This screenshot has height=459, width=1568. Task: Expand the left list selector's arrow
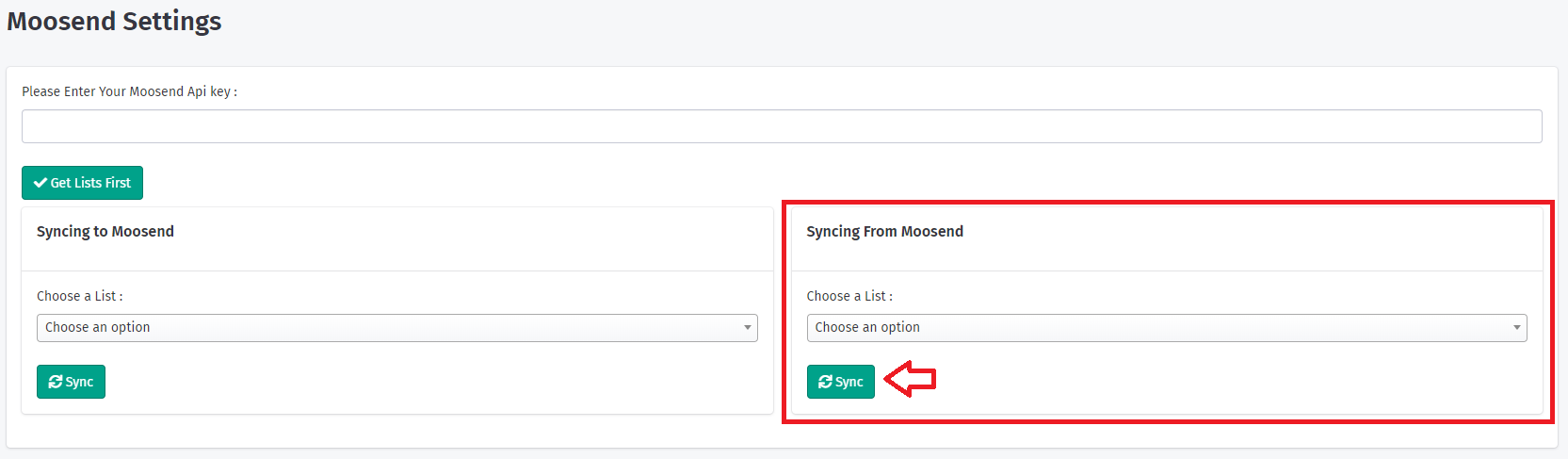pos(748,328)
